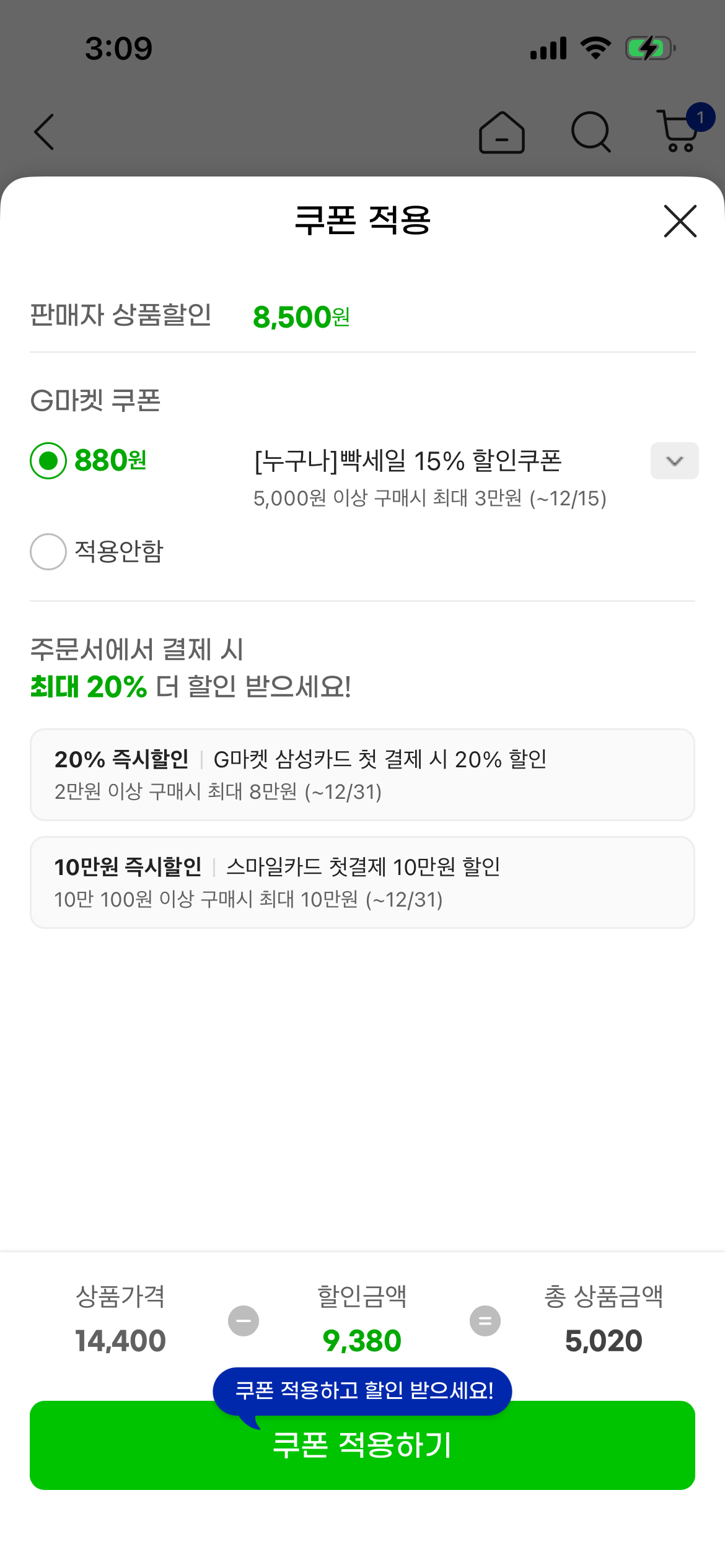Select the 880원 coupon radio button
725x1568 pixels.
click(48, 461)
